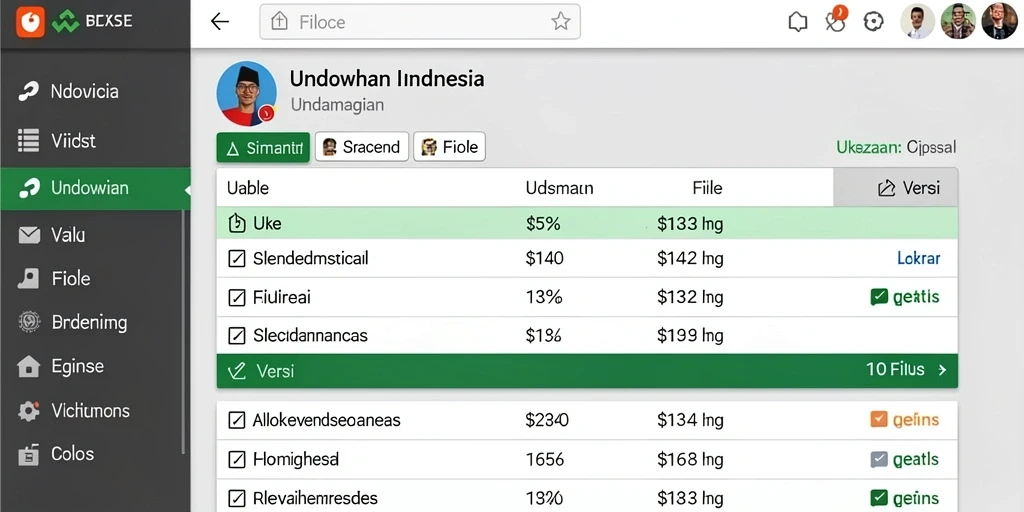Click the collapse arrow beside Undowian
The width and height of the screenshot is (1024, 512).
click(187, 190)
